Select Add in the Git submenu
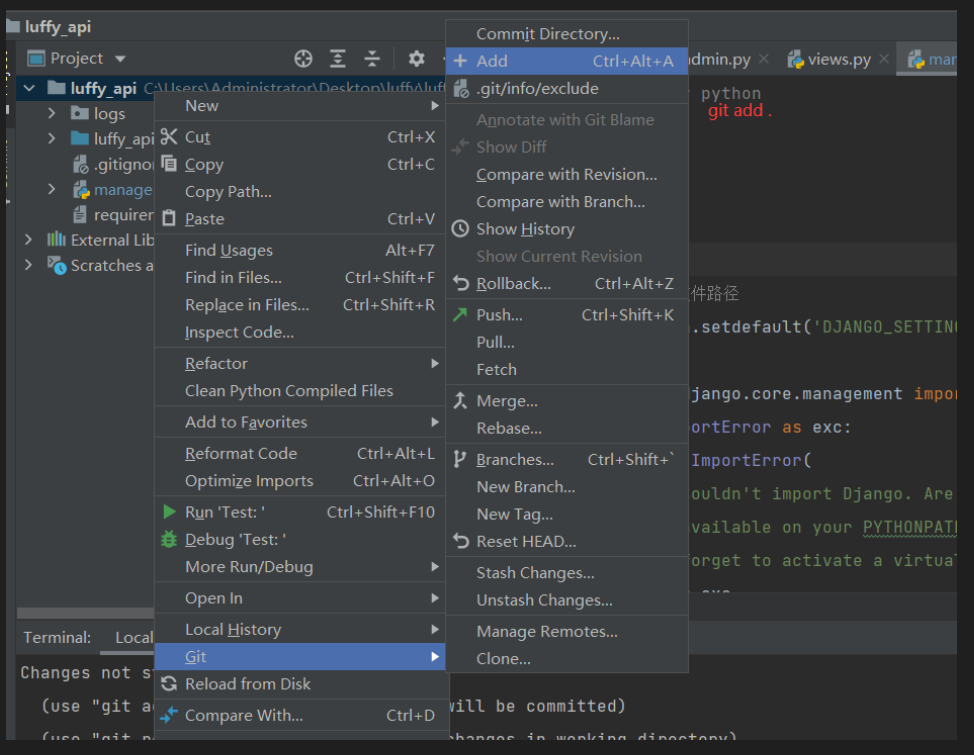This screenshot has height=755, width=974. click(491, 61)
